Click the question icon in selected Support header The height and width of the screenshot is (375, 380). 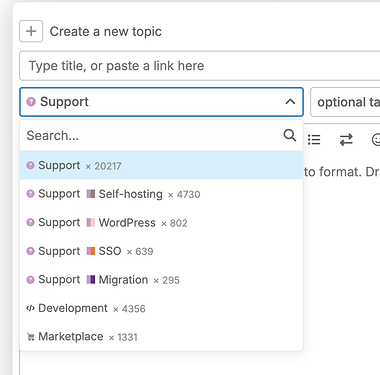pos(31,102)
